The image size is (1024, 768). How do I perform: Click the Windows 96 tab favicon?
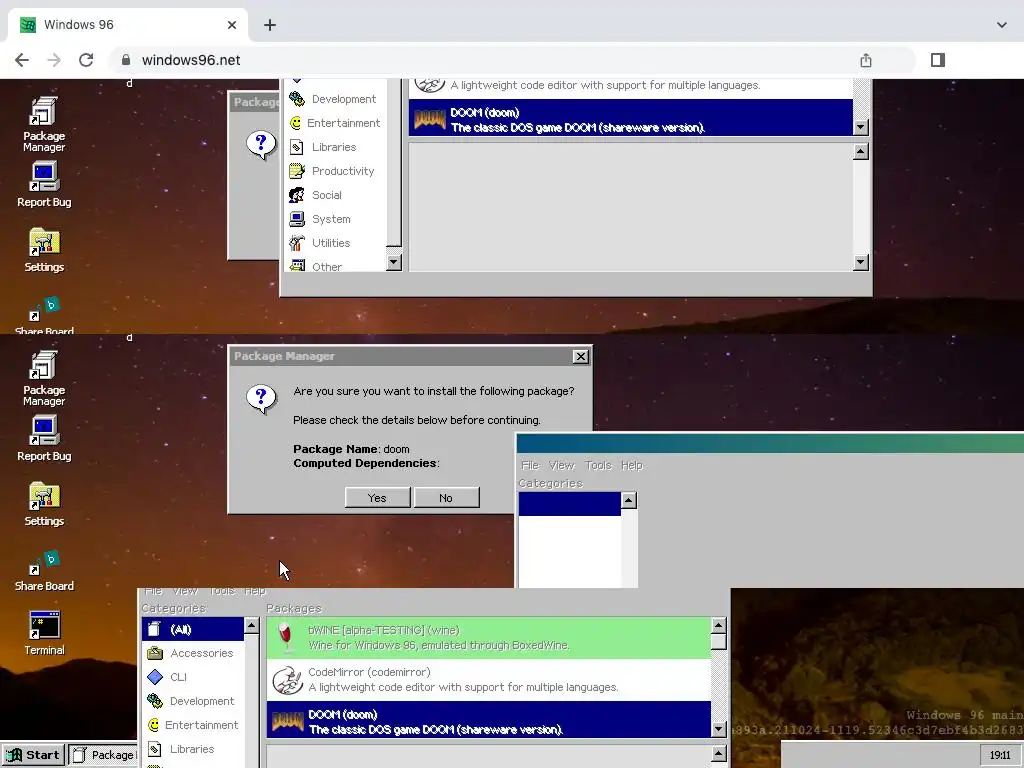click(28, 25)
